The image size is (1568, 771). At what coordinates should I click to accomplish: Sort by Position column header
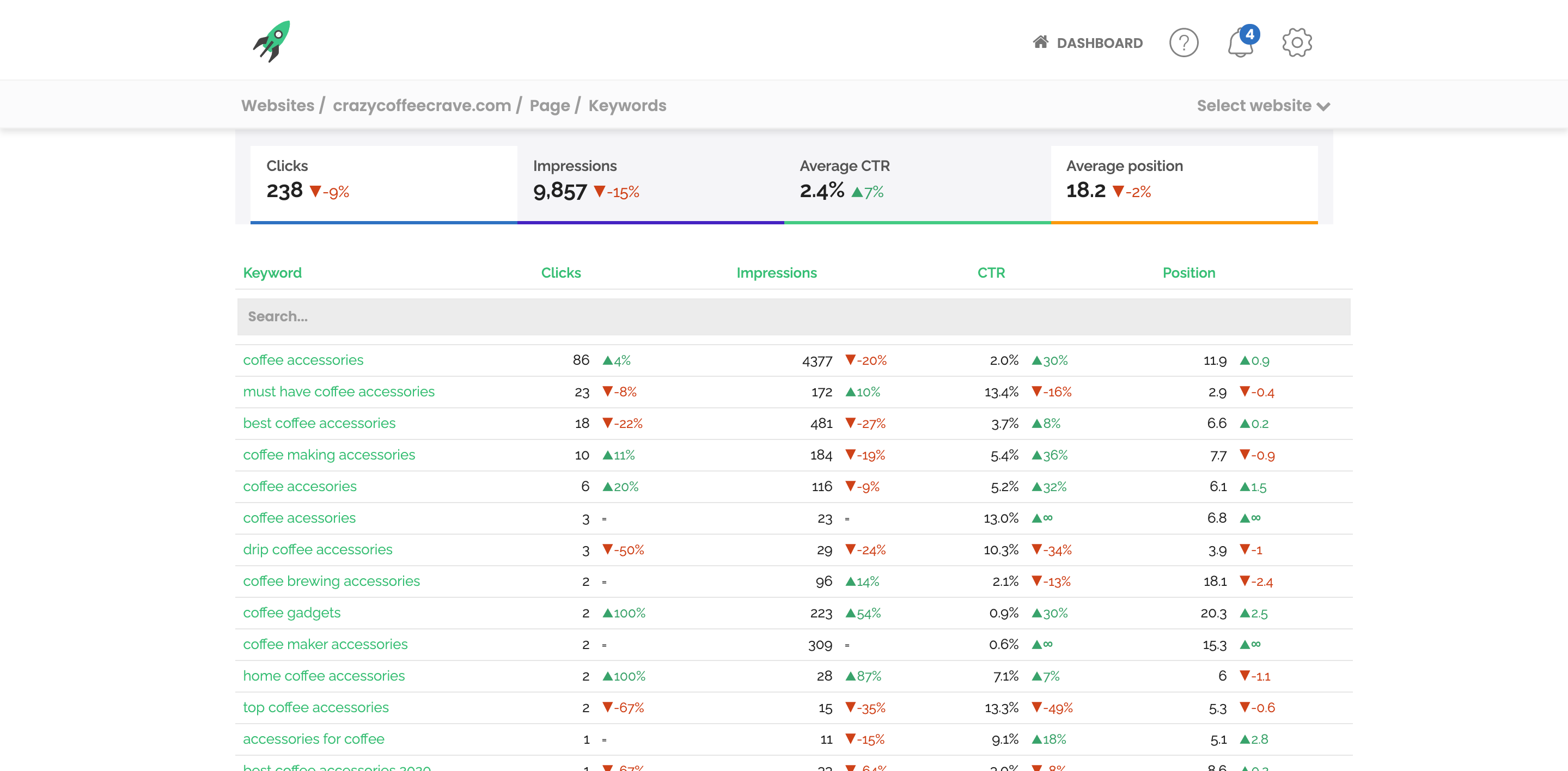[1188, 273]
